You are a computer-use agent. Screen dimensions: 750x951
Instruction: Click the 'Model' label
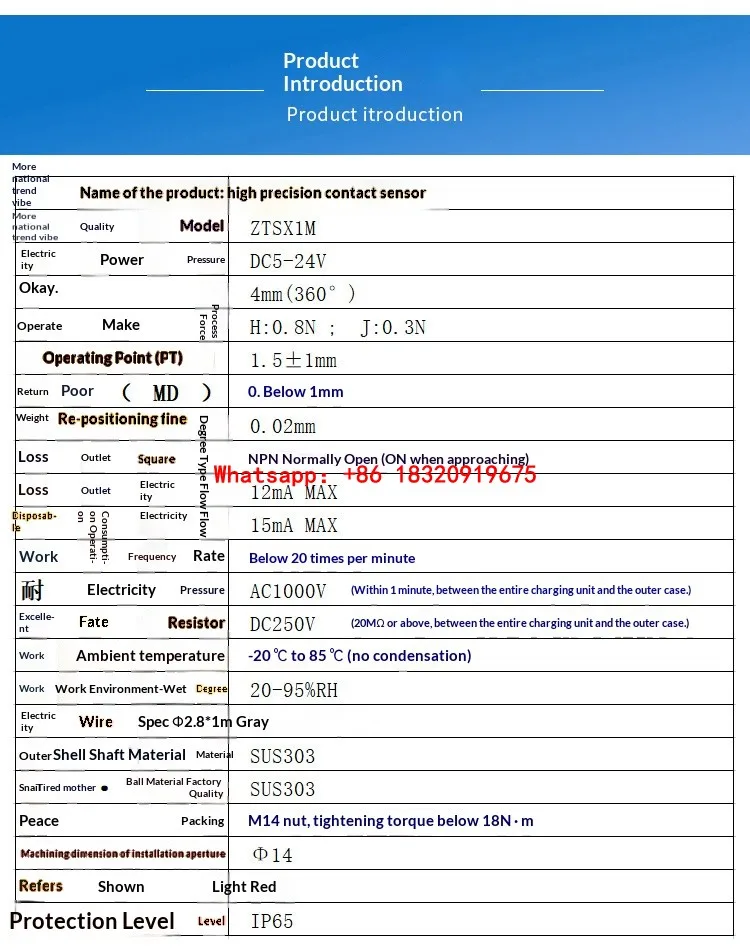[202, 226]
